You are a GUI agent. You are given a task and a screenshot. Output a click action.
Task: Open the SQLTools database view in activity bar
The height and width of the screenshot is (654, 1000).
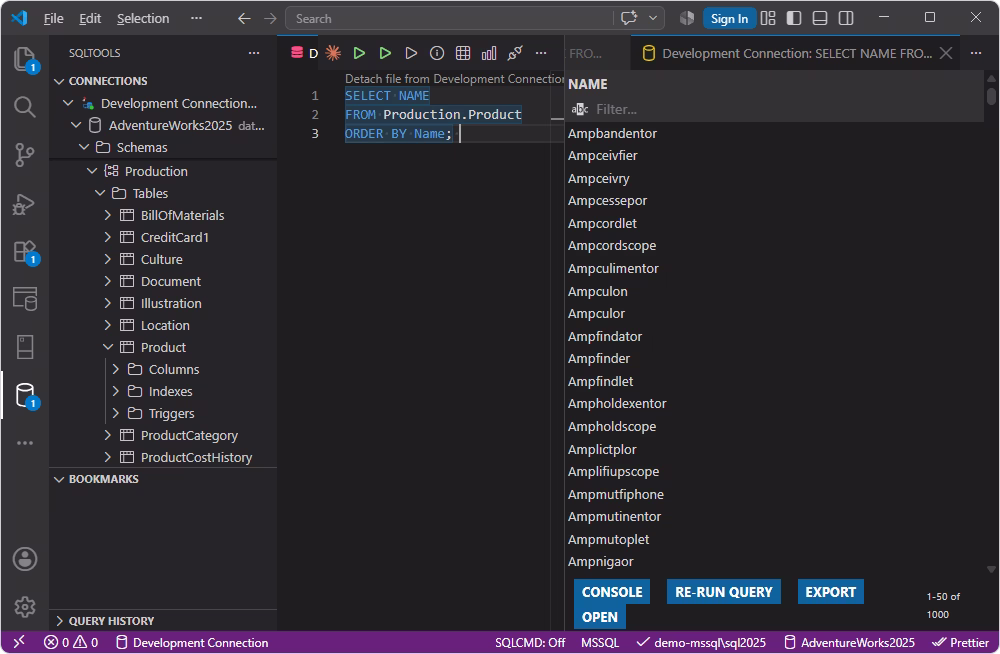25,395
